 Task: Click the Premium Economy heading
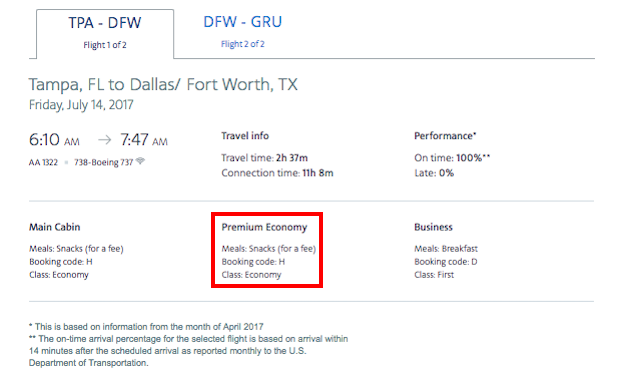(264, 227)
